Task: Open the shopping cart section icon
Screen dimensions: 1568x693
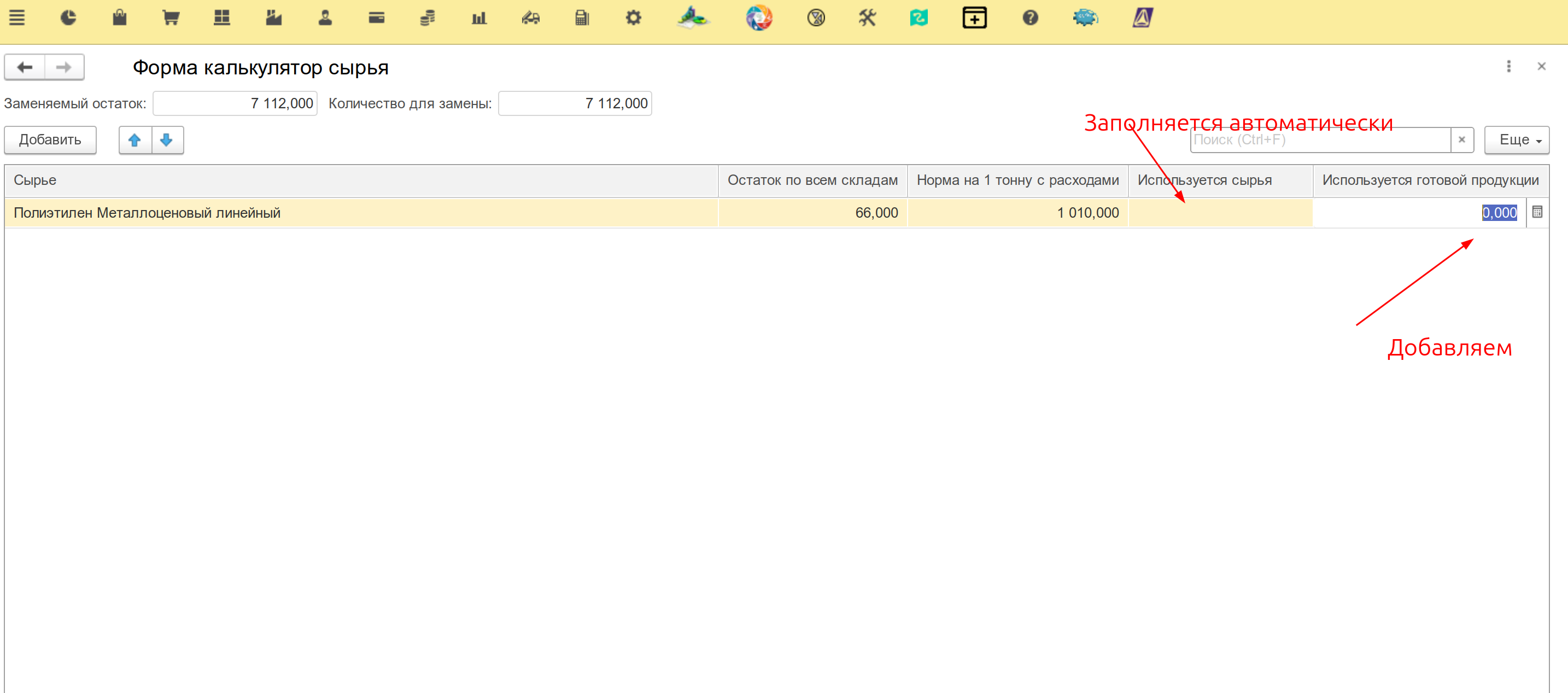Action: click(x=171, y=18)
